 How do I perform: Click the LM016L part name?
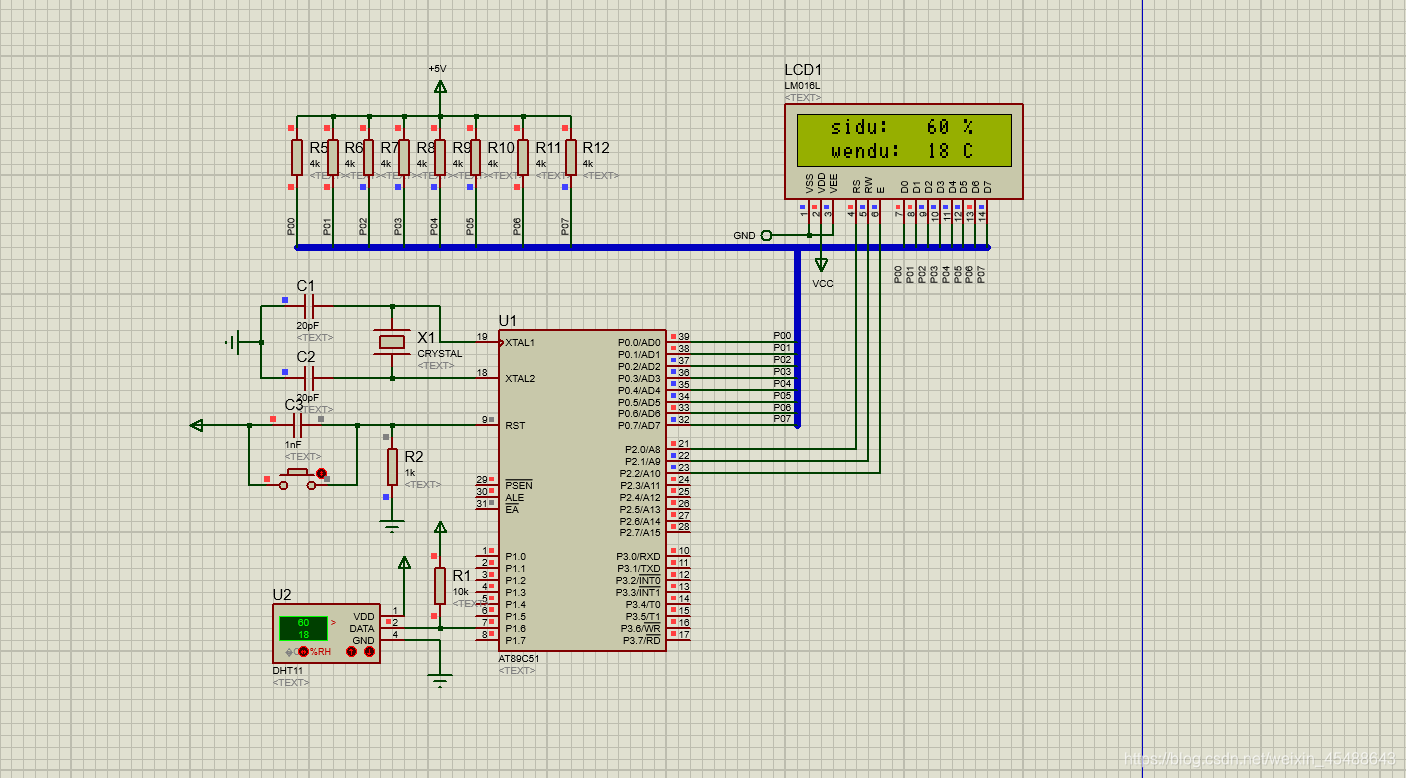click(802, 86)
